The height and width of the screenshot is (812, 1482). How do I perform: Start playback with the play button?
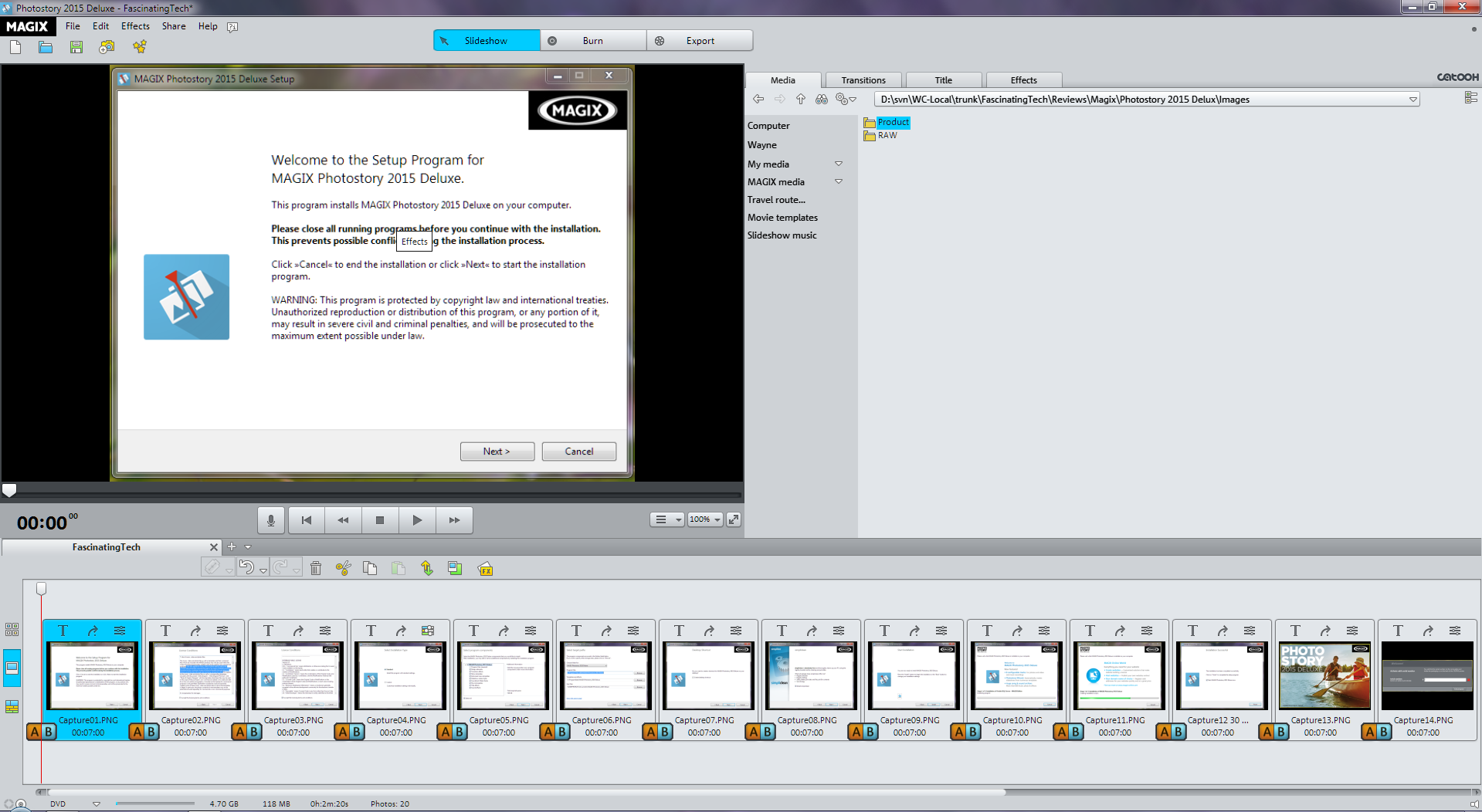417,520
